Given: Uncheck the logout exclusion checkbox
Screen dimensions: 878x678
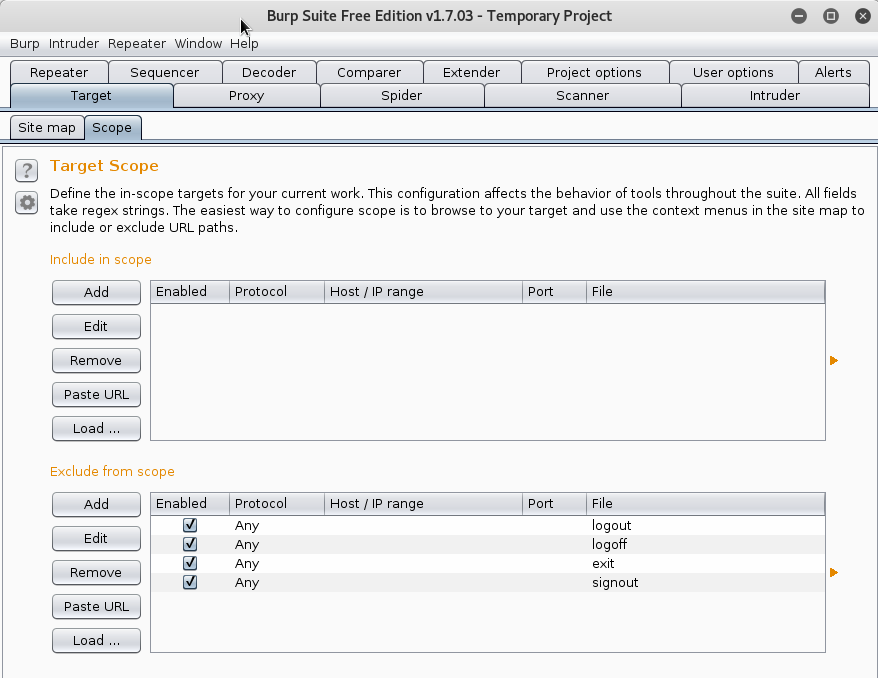Looking at the screenshot, I should pyautogui.click(x=190, y=525).
